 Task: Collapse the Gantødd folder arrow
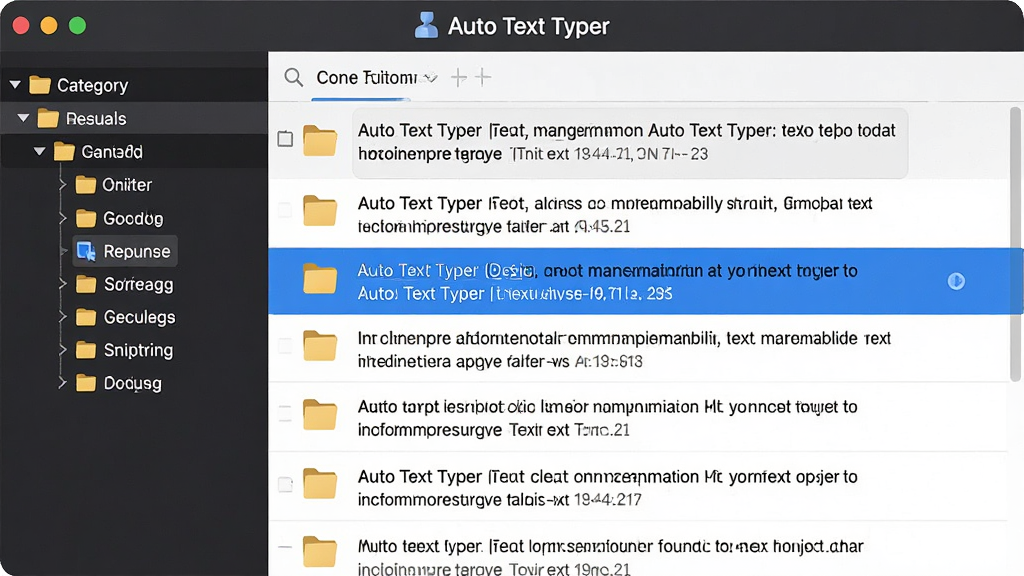point(40,152)
